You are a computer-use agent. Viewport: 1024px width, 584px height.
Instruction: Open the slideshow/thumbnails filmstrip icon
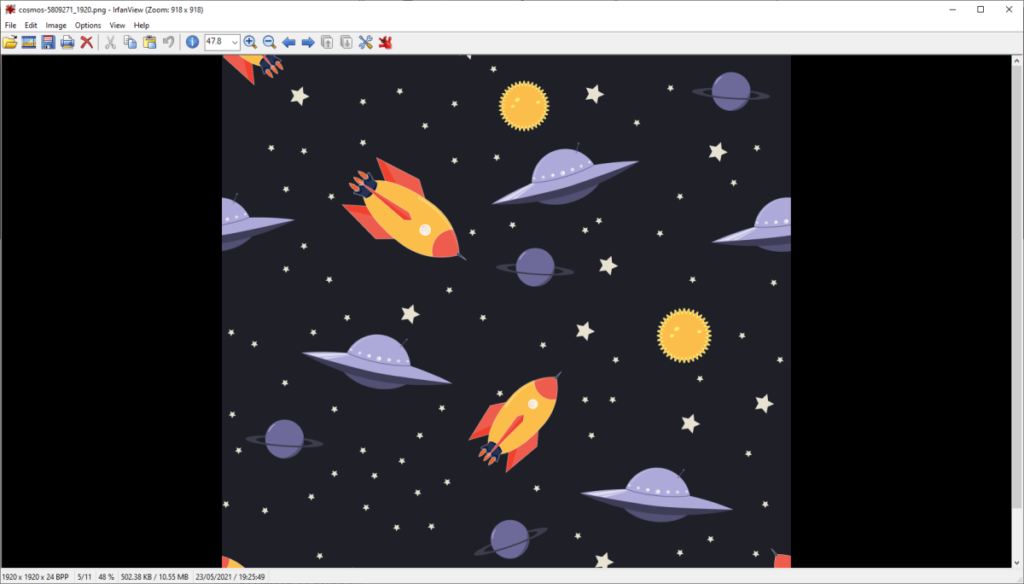tap(29, 42)
